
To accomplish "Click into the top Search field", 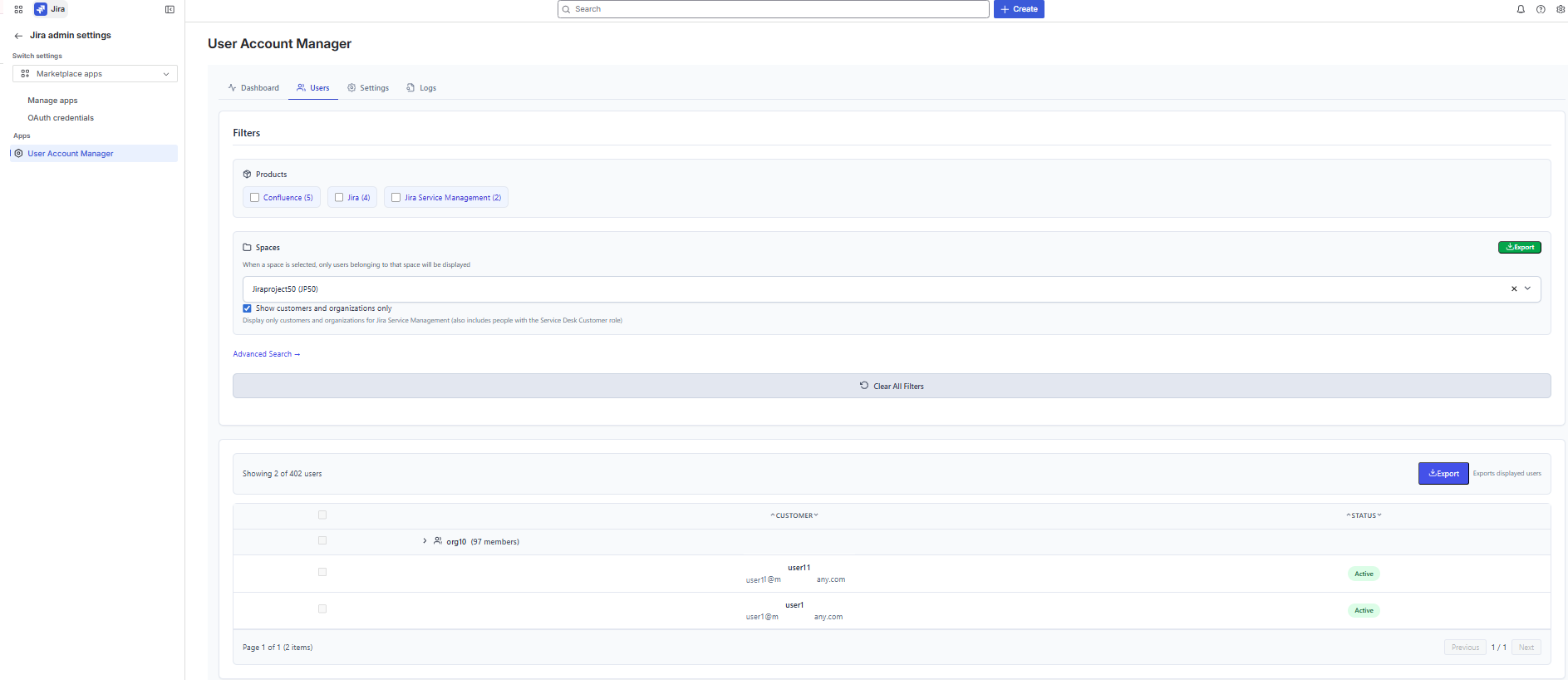I will pos(774,9).
